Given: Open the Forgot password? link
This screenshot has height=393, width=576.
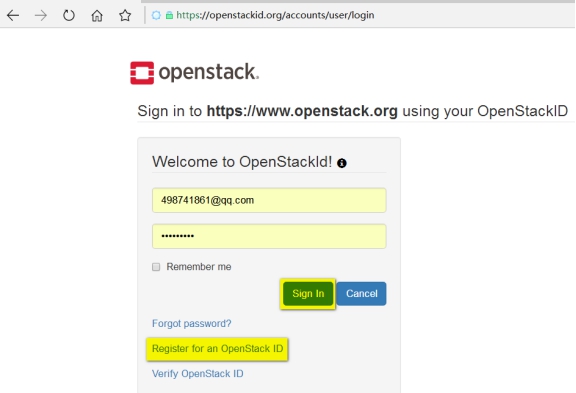Looking at the screenshot, I should [191, 324].
